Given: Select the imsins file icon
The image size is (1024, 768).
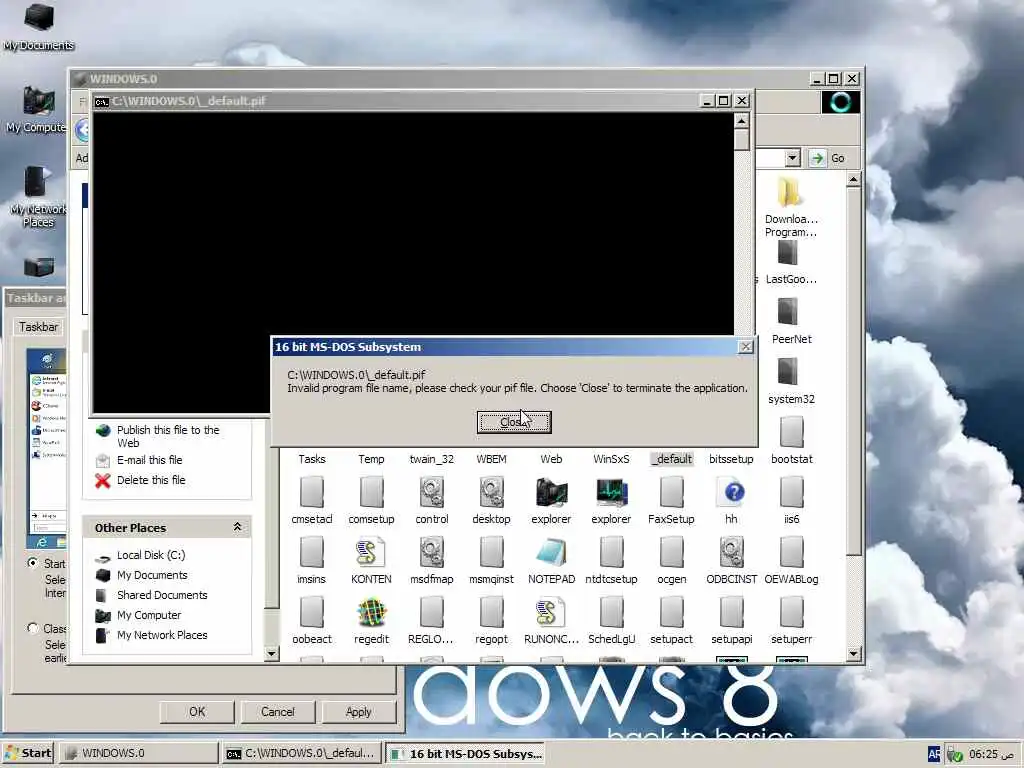Looking at the screenshot, I should [x=312, y=552].
